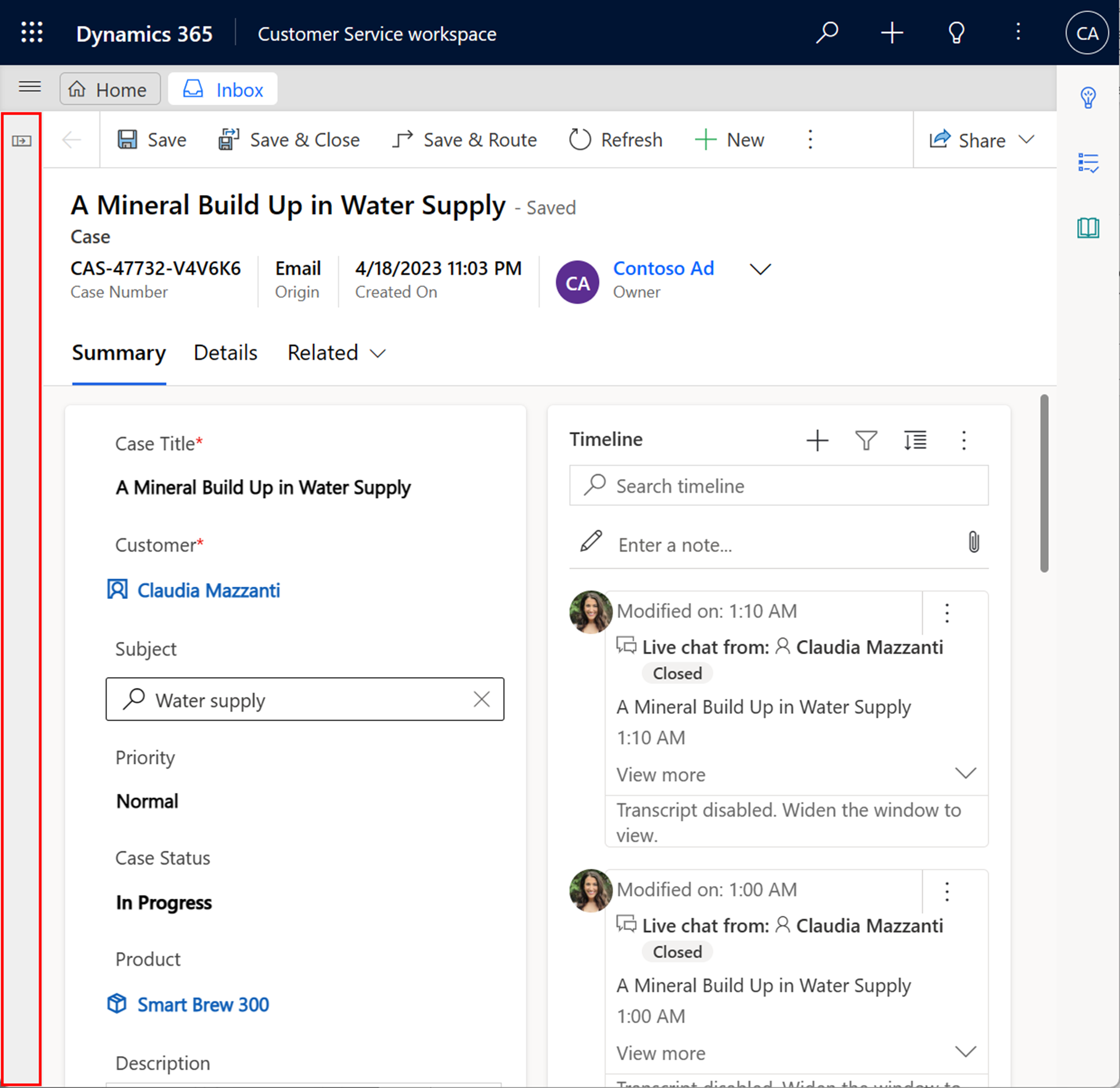The image size is (1120, 1088).
Task: Open the timeline filter funnel
Action: [866, 440]
